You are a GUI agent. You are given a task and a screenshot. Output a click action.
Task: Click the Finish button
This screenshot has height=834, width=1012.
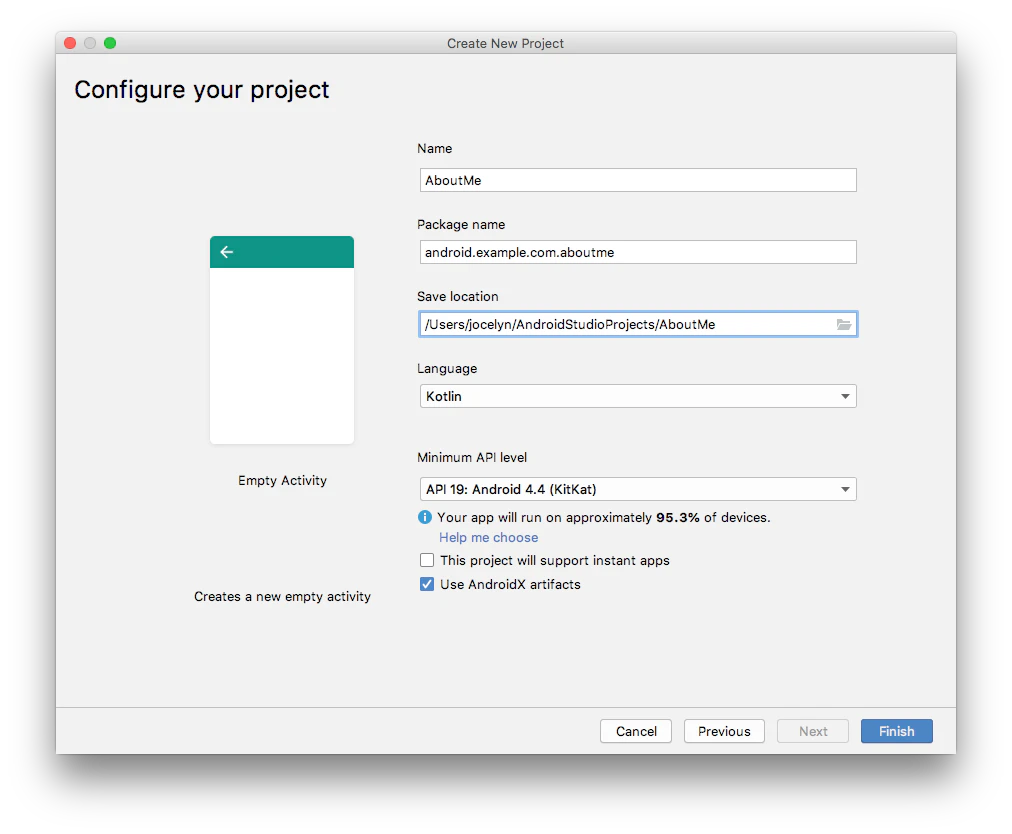click(896, 731)
